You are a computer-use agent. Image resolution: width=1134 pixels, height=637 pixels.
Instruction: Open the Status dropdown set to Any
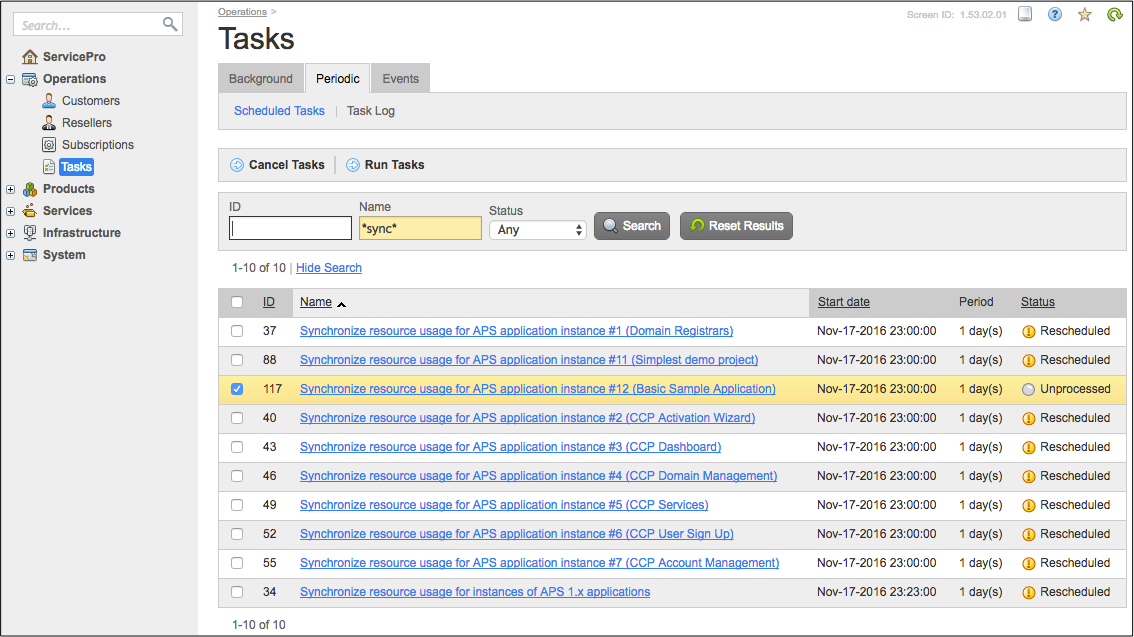coord(537,230)
